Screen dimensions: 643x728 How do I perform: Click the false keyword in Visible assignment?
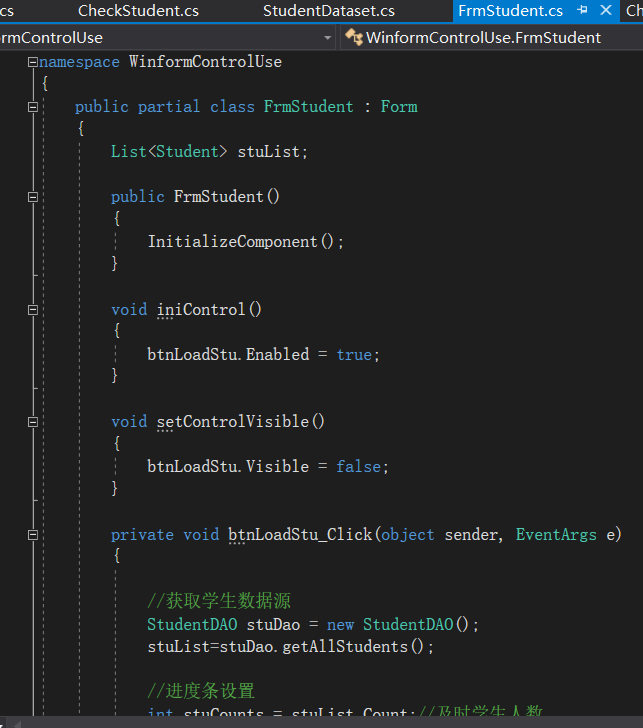pos(358,467)
